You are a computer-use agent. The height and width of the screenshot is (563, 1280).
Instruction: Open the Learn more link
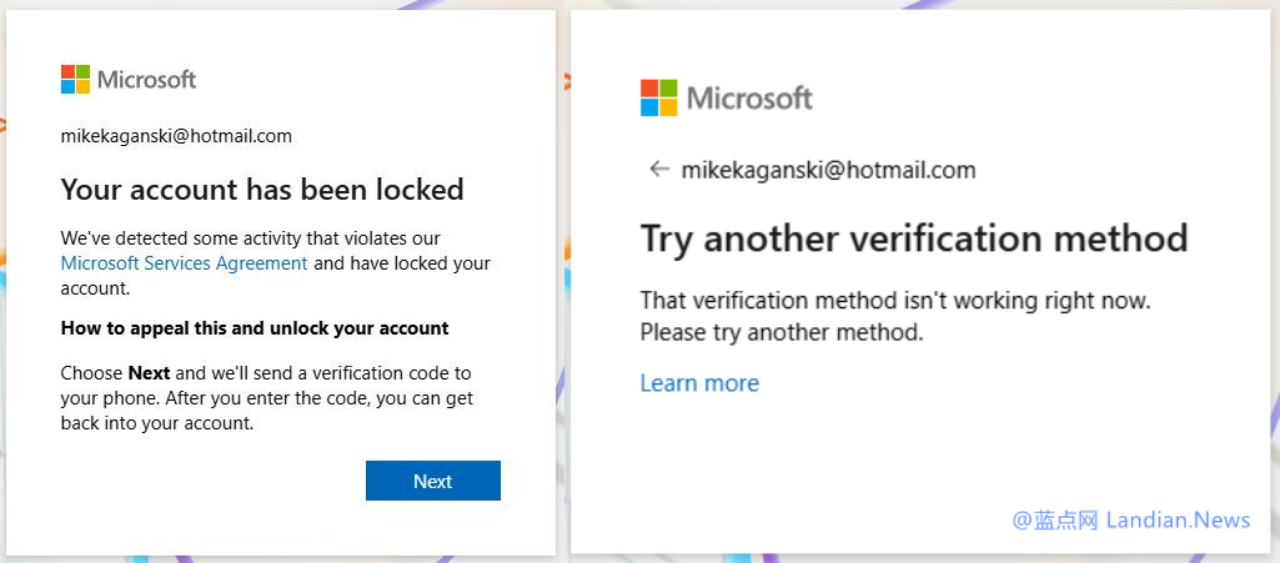click(x=699, y=383)
